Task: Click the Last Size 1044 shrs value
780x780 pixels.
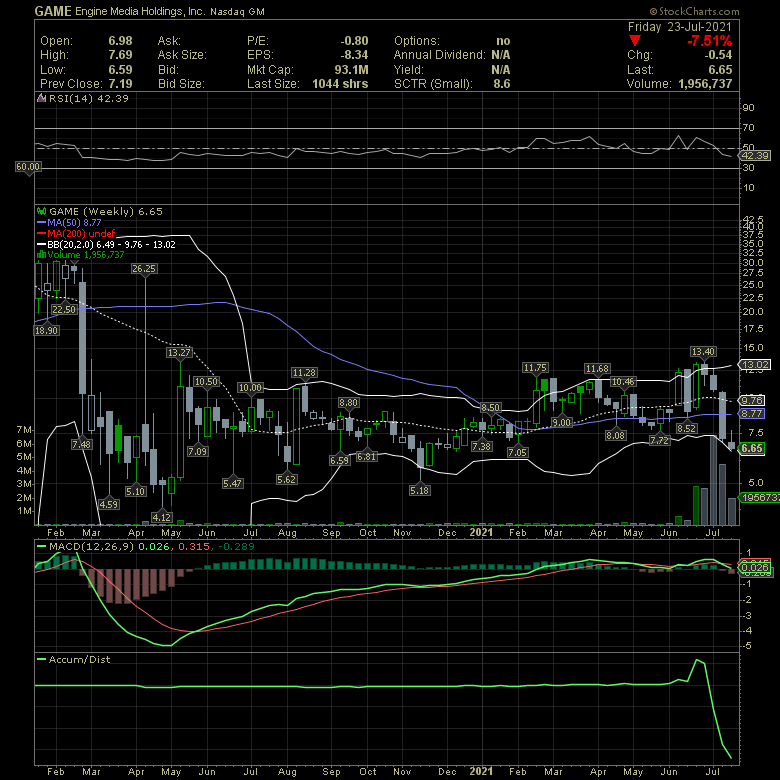Action: coord(340,84)
